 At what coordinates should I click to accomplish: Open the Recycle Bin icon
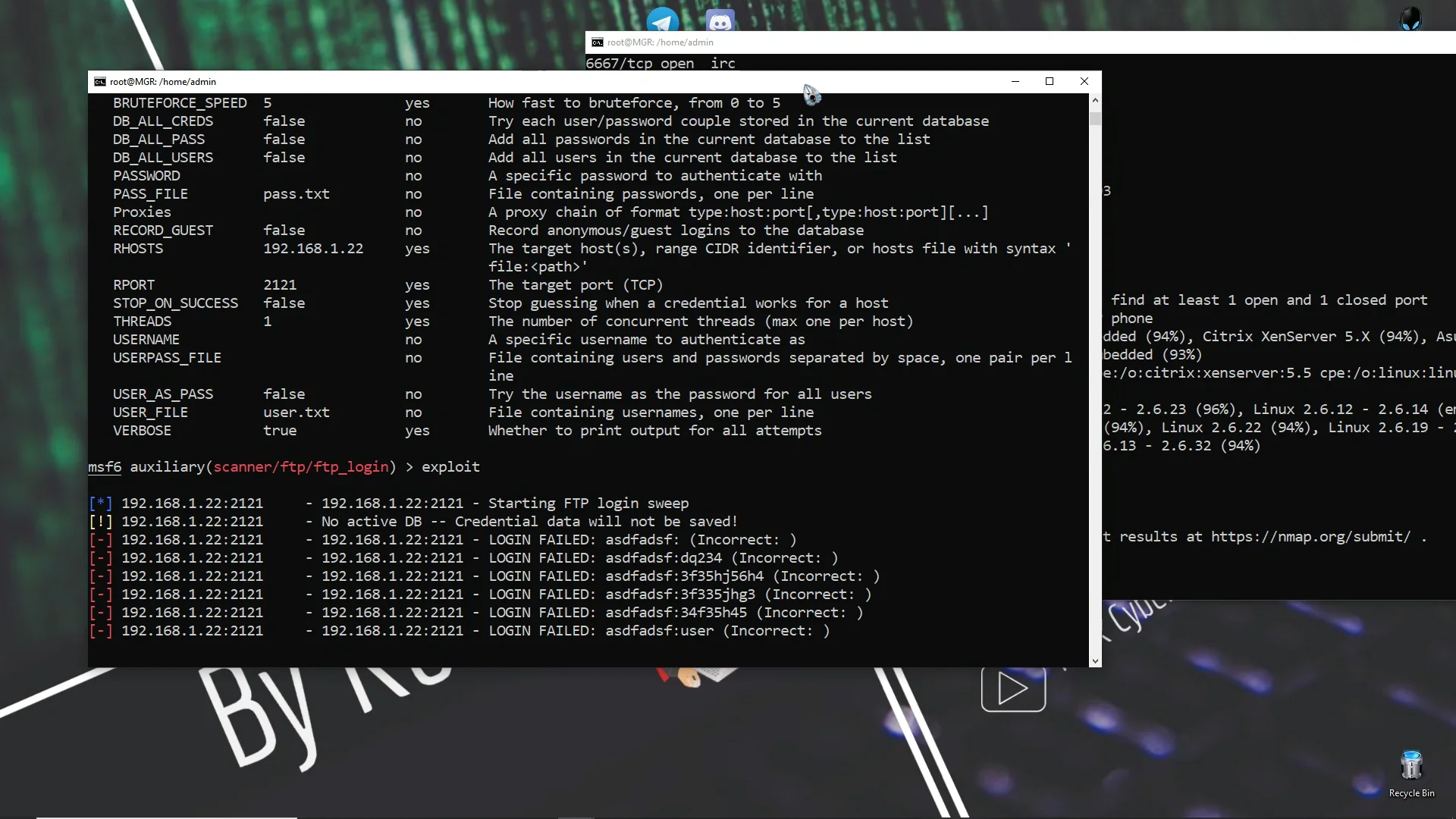click(1411, 773)
